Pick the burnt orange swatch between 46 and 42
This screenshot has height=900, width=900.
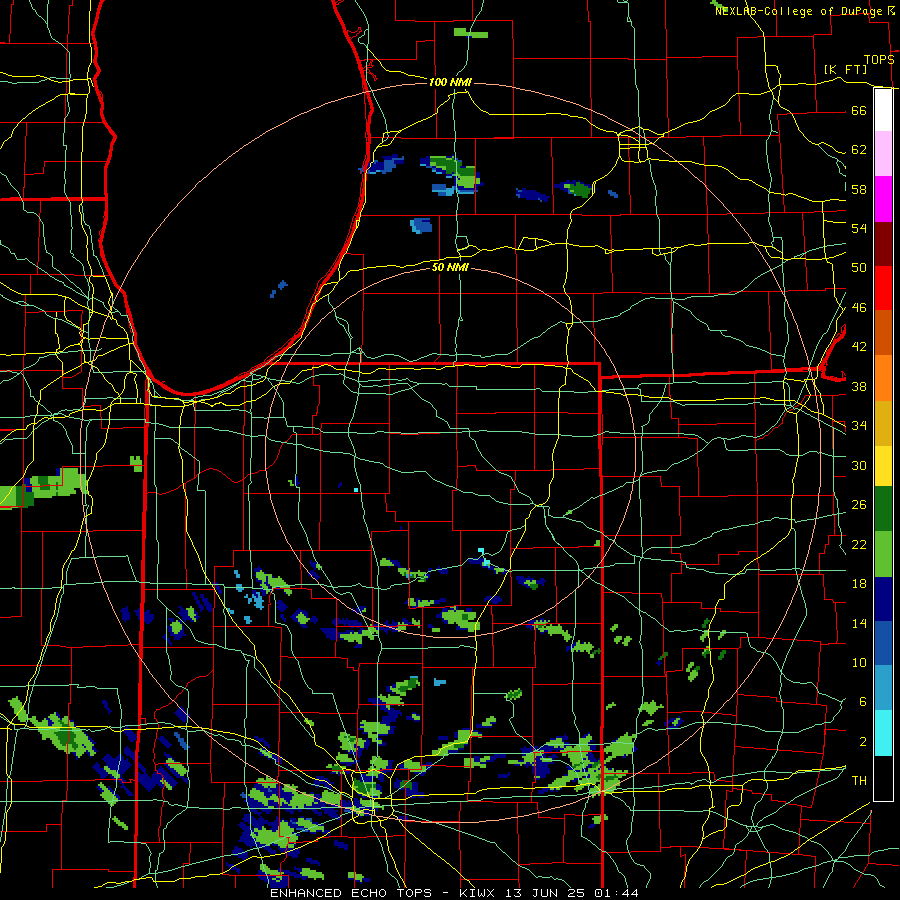[883, 333]
